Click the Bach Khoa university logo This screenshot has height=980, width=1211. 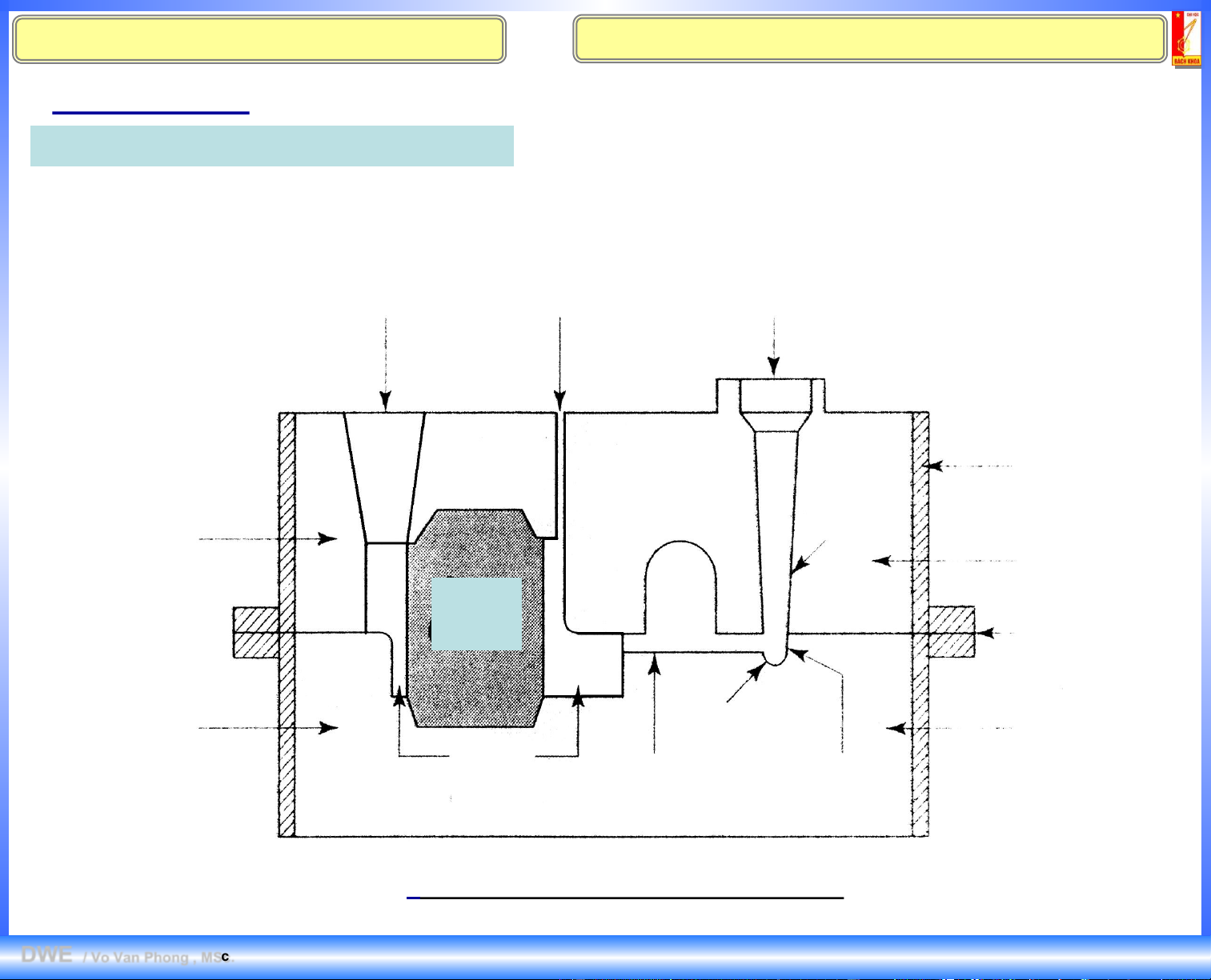(1186, 38)
